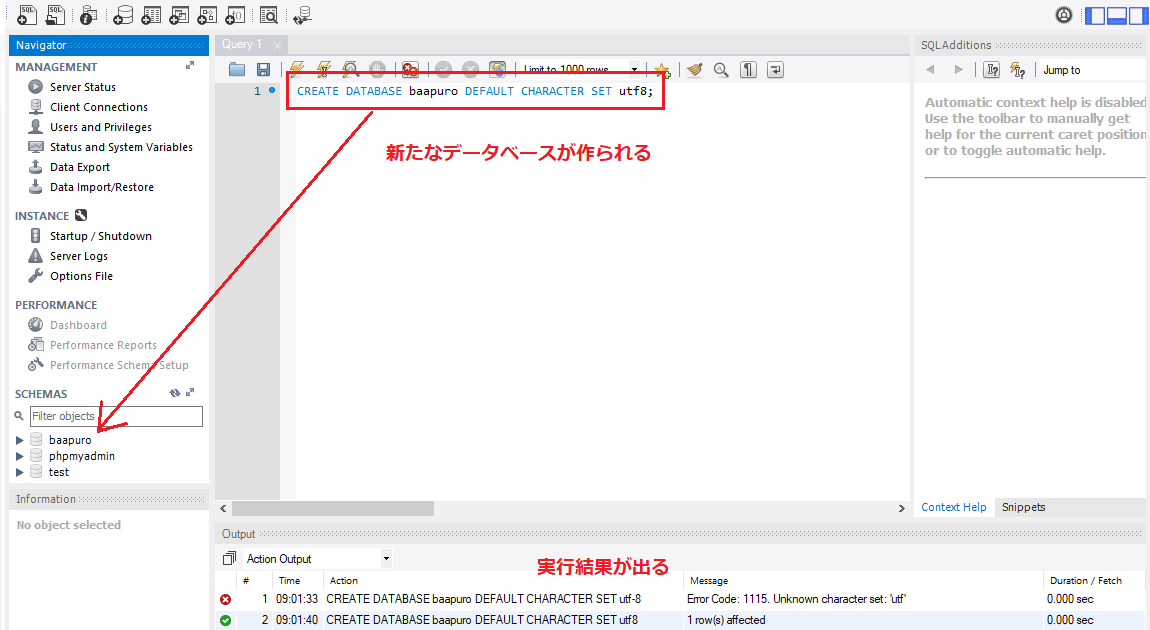Toggle the bottom output panel visibility

point(1116,15)
